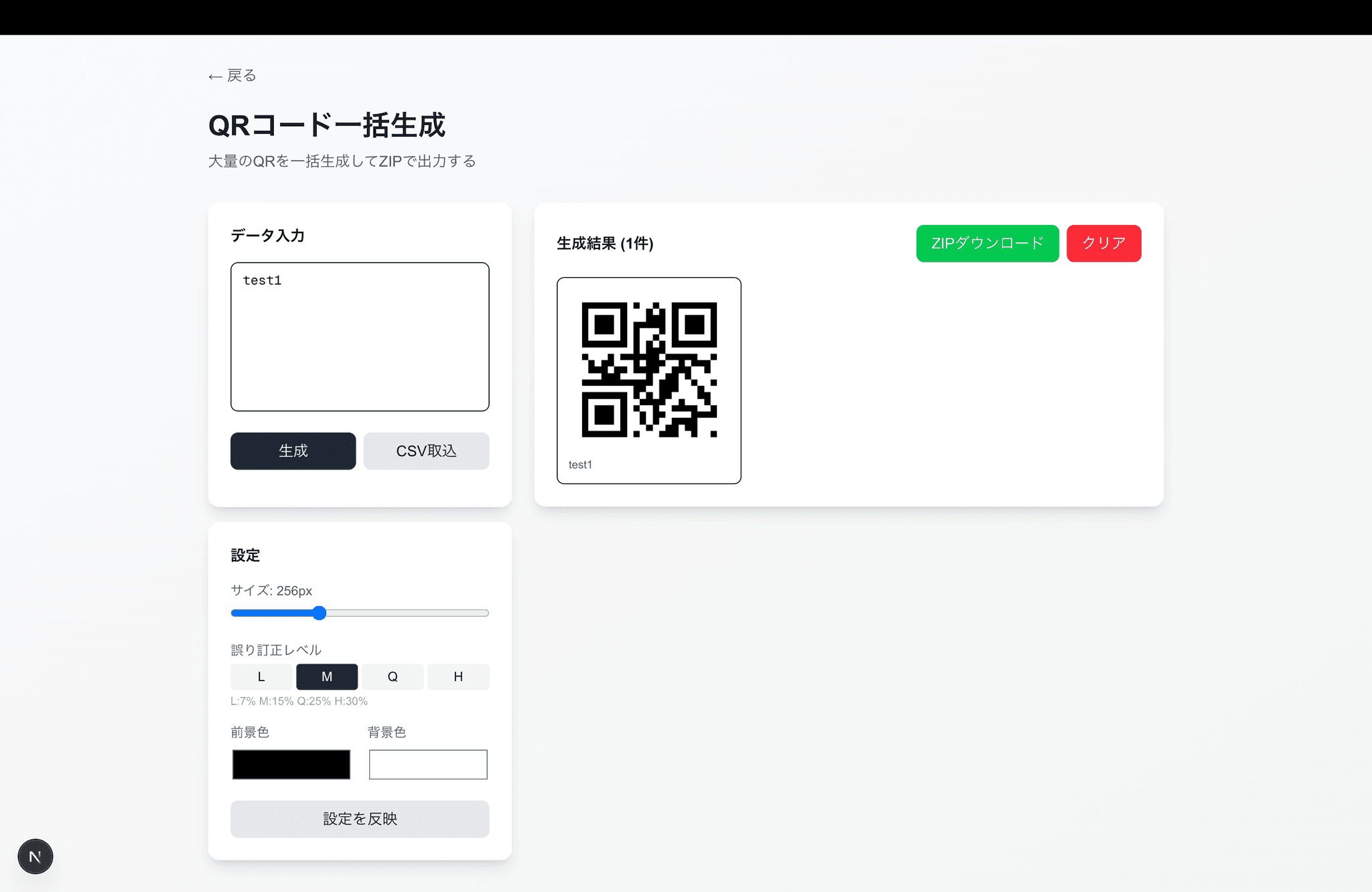Image resolution: width=1372 pixels, height=892 pixels.
Task: Select error correction level H
Action: coord(458,676)
